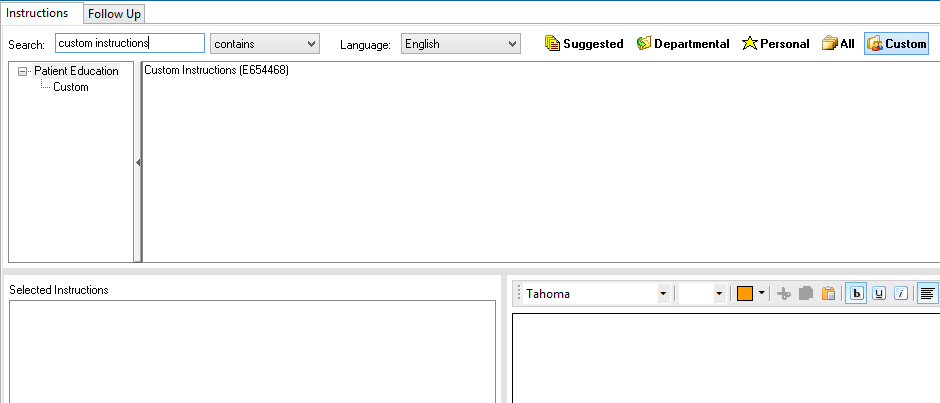940x403 pixels.
Task: Click the orange font color swatch
Action: [x=744, y=294]
